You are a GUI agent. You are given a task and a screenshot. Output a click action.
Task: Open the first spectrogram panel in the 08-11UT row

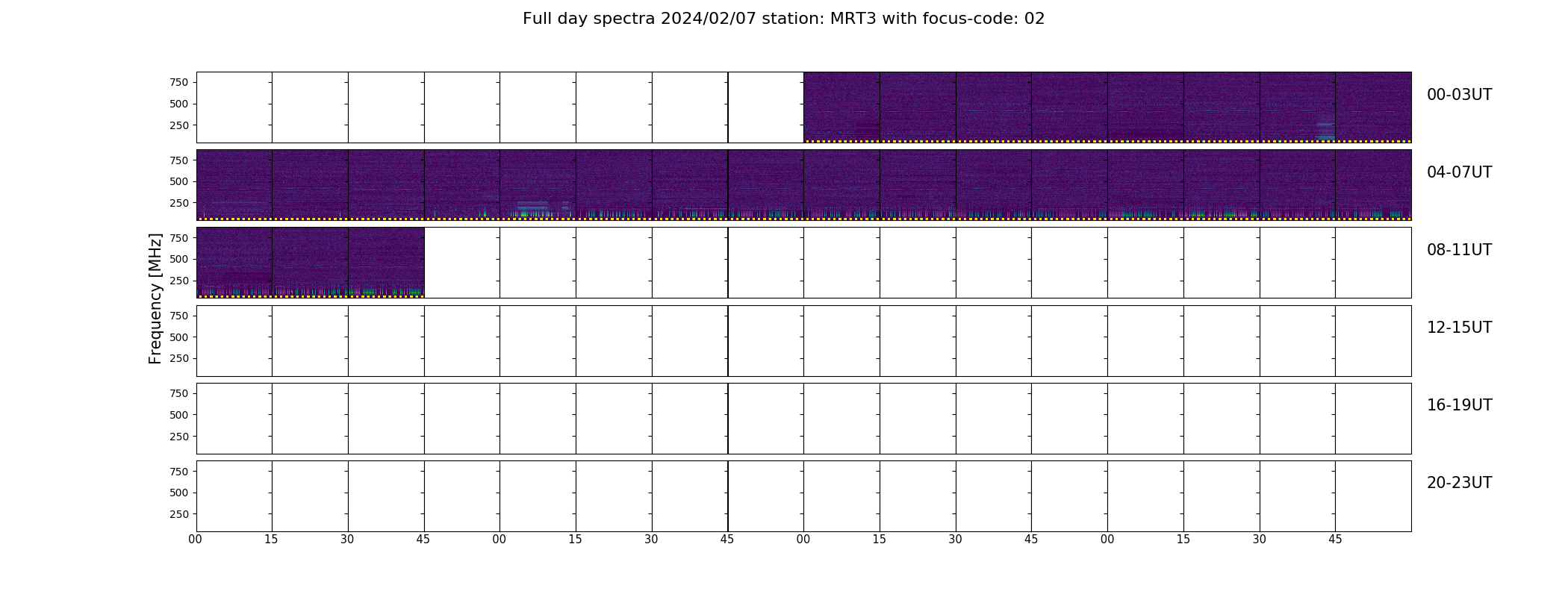point(234,263)
